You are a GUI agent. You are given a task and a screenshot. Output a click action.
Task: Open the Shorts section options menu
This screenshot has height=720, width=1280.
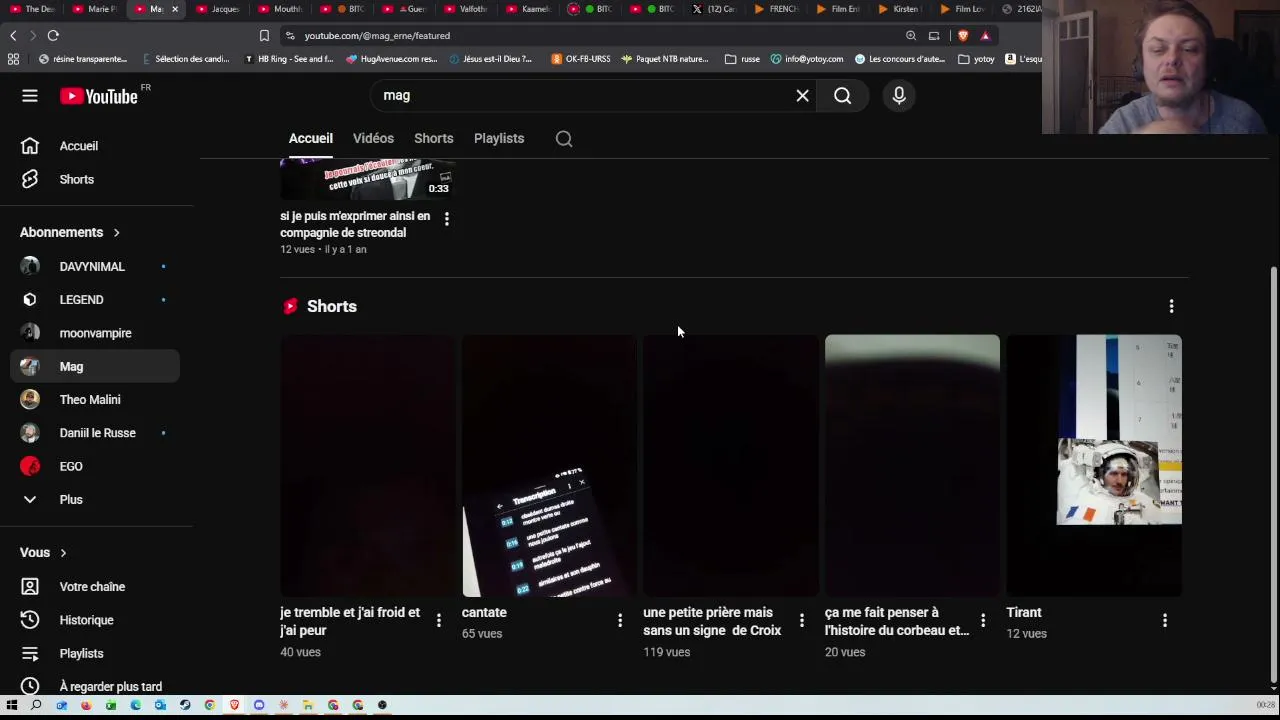1172,306
